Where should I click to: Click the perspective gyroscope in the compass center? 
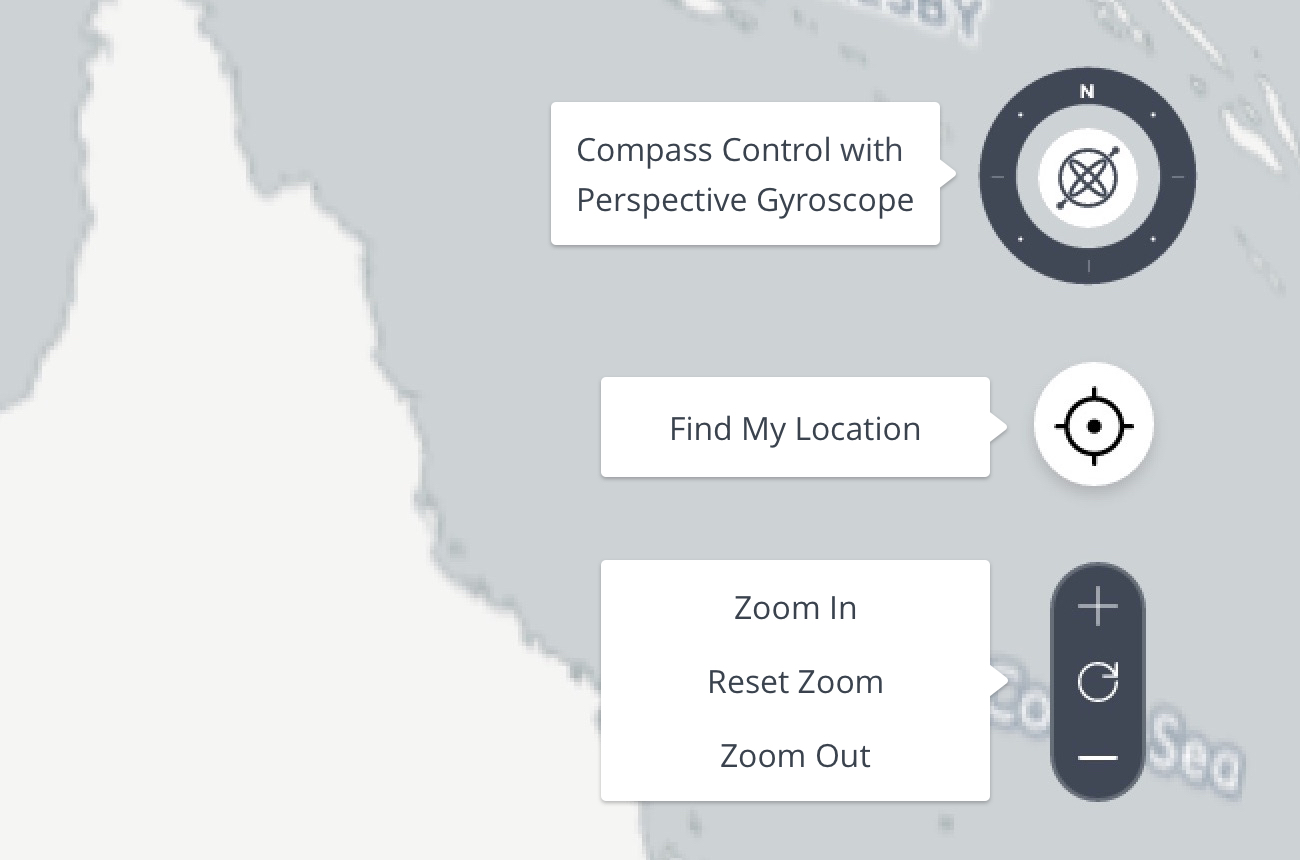[x=1087, y=175]
